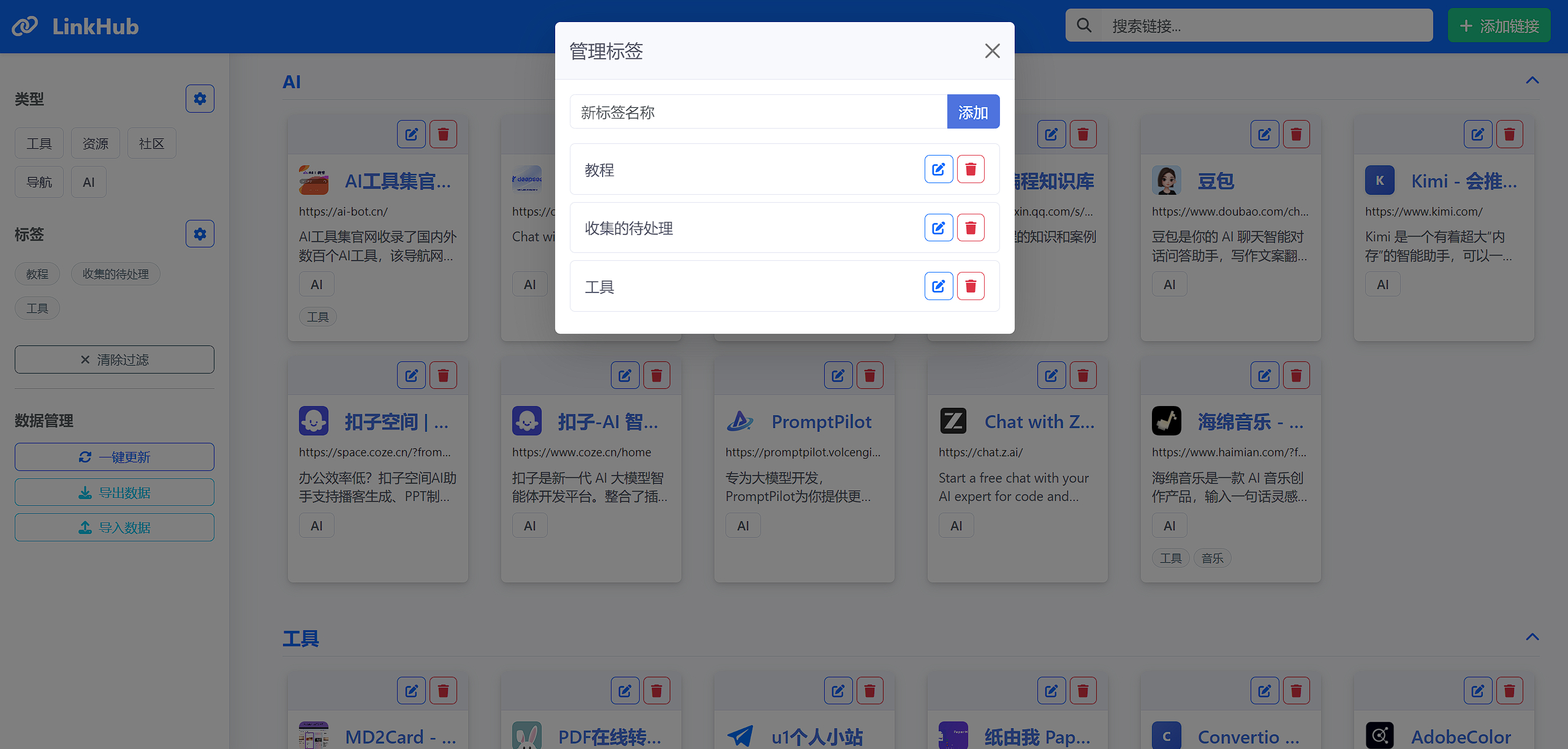Click AI badge on 豆包 card

click(x=1169, y=284)
